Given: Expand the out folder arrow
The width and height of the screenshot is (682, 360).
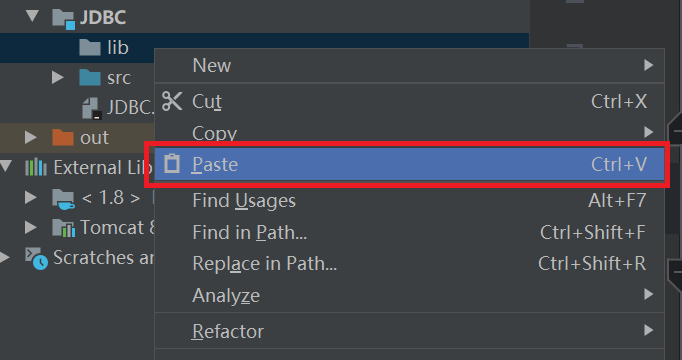Looking at the screenshot, I should pos(30,137).
